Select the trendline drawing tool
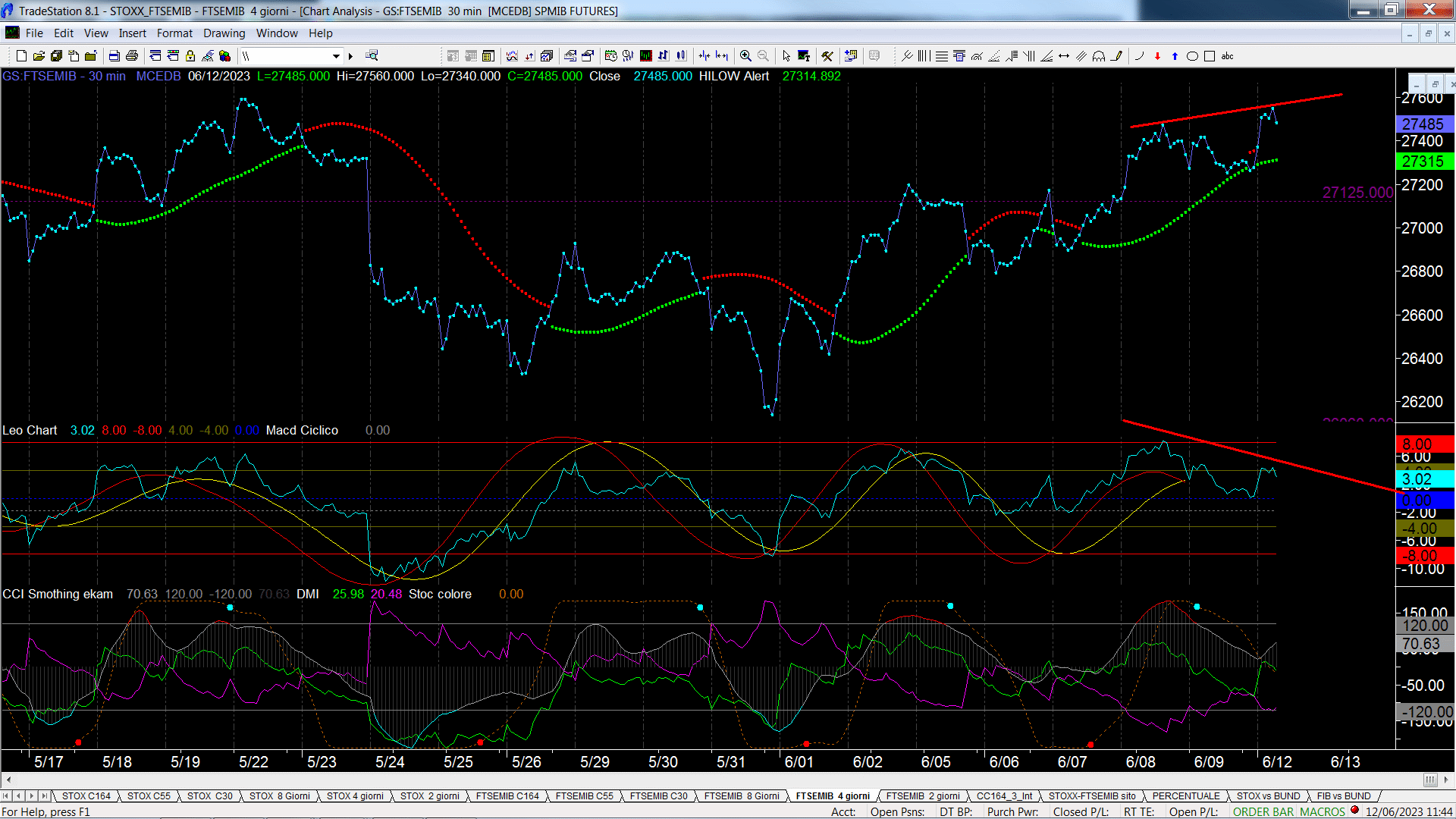Screen dimensions: 1456x819 (907, 56)
